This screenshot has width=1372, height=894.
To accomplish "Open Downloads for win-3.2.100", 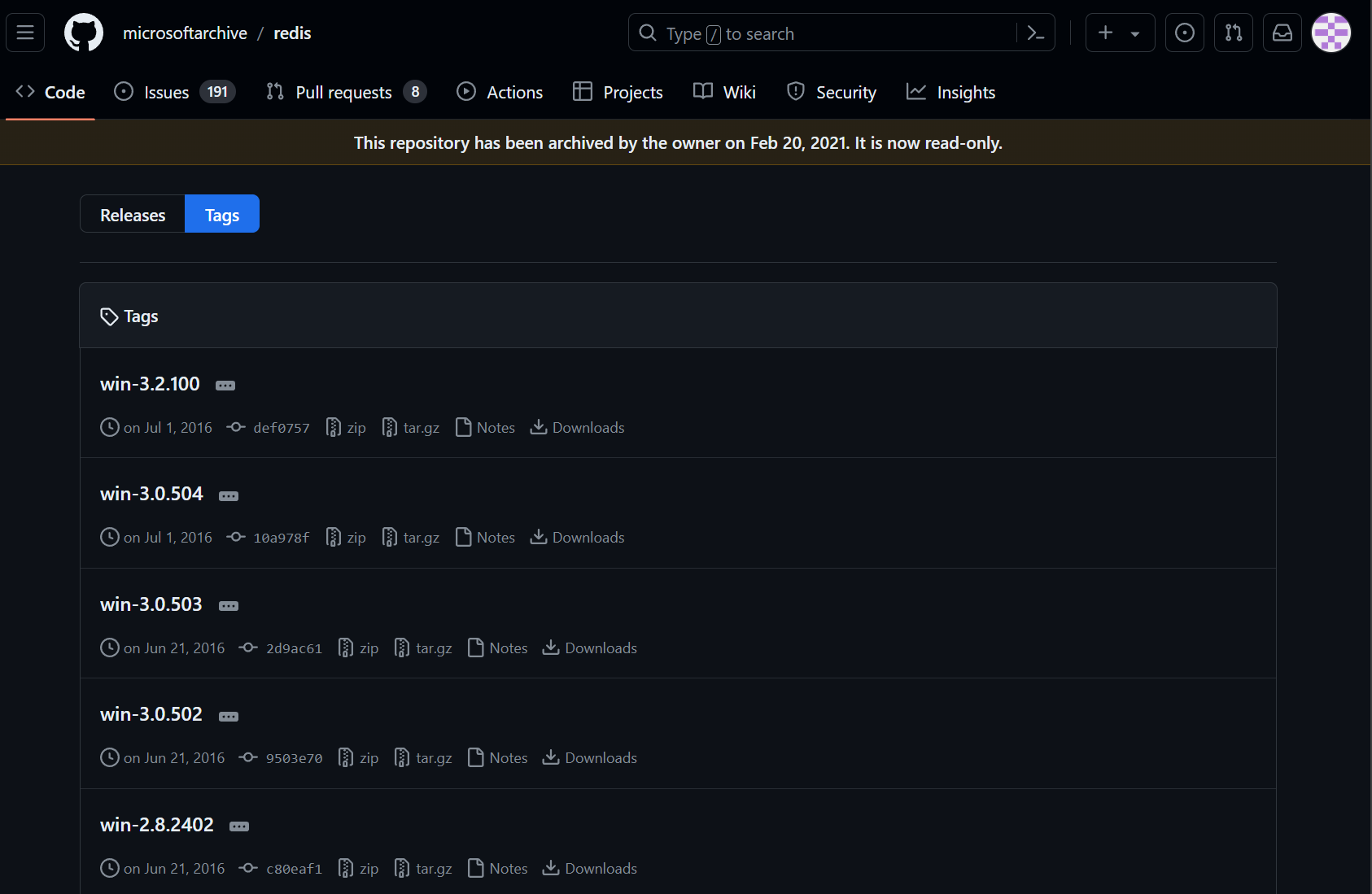I will pyautogui.click(x=578, y=427).
